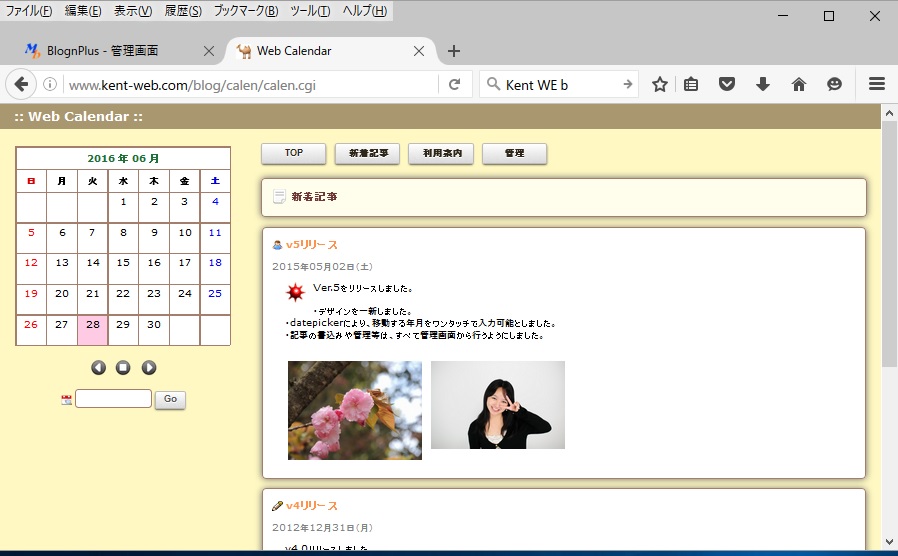
Task: Select day 30 in the calendar
Action: (154, 330)
